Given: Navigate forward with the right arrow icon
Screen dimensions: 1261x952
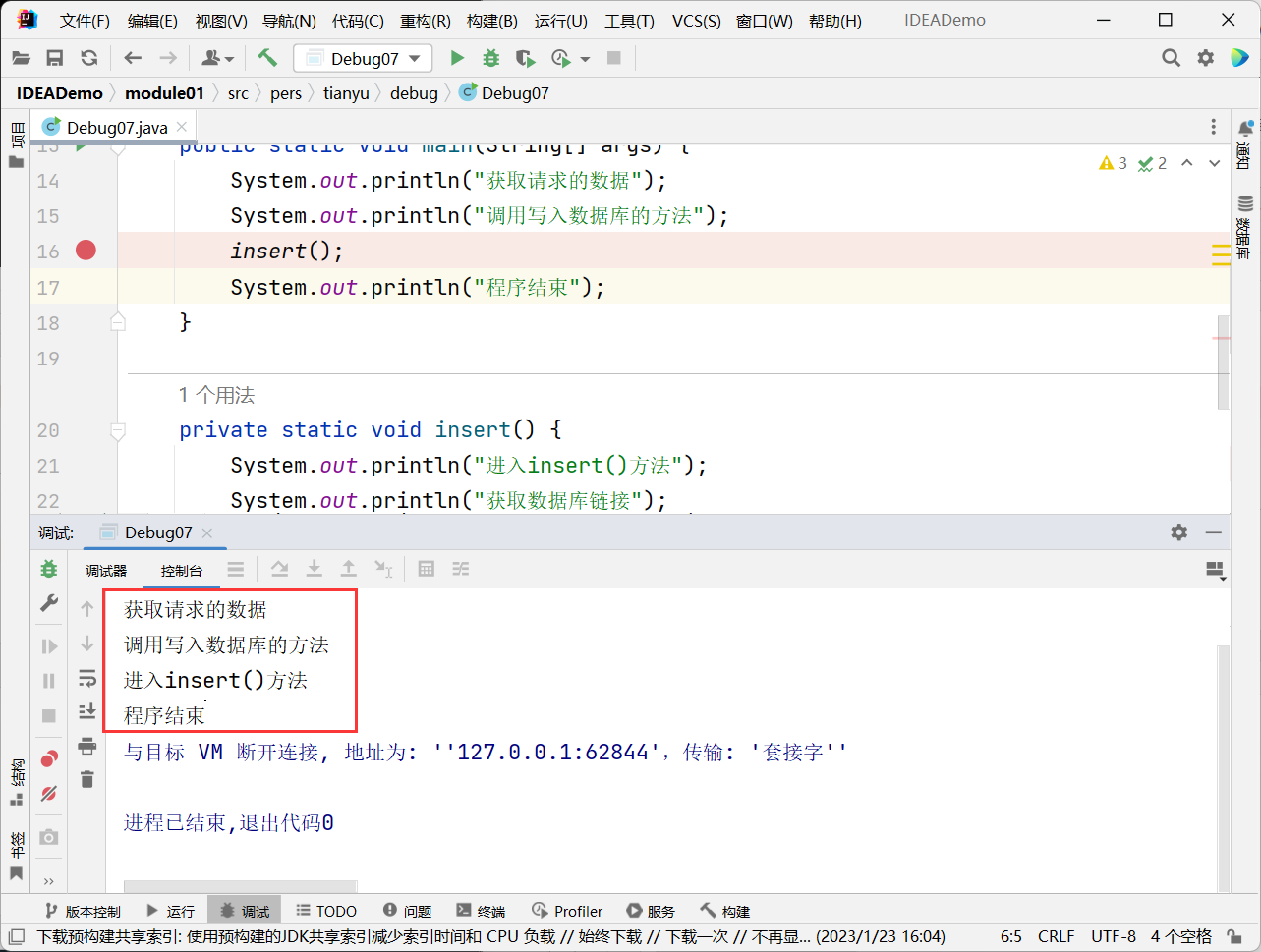Looking at the screenshot, I should (168, 58).
